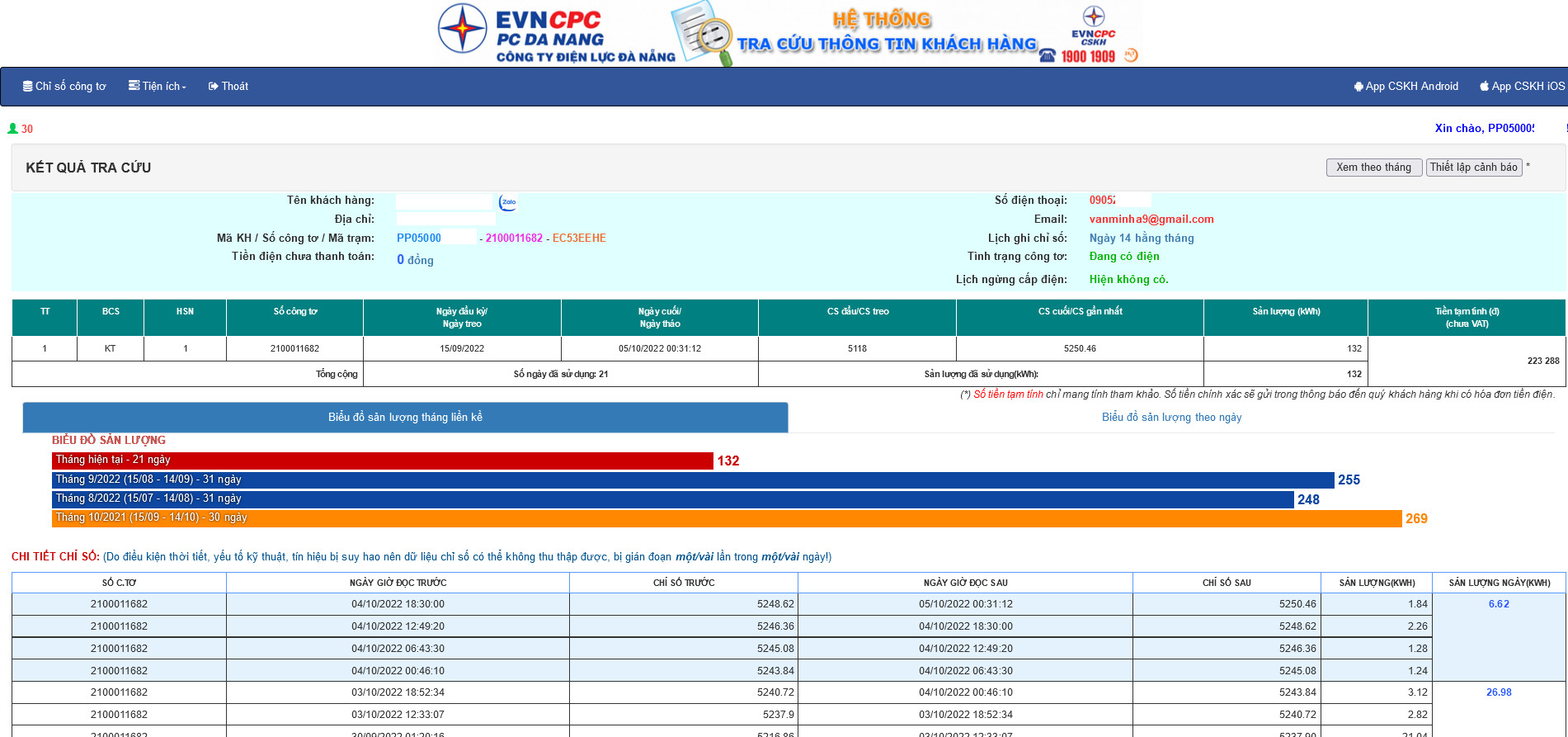The image size is (1568, 737).
Task: Click the 6.62 daily consumption value
Action: click(x=1498, y=604)
